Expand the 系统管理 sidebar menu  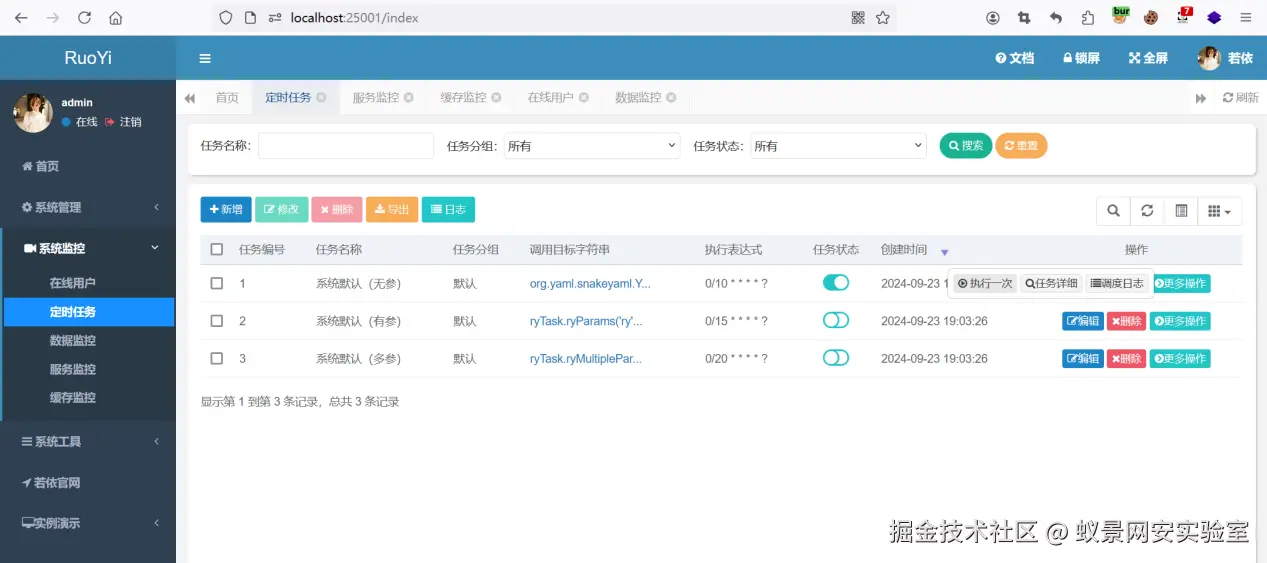(x=88, y=207)
